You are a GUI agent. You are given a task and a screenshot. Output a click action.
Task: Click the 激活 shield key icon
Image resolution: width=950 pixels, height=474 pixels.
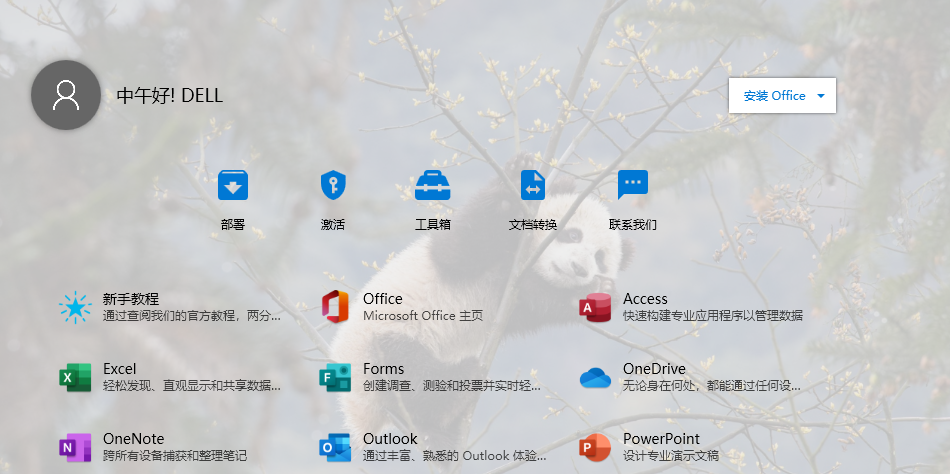tap(333, 185)
